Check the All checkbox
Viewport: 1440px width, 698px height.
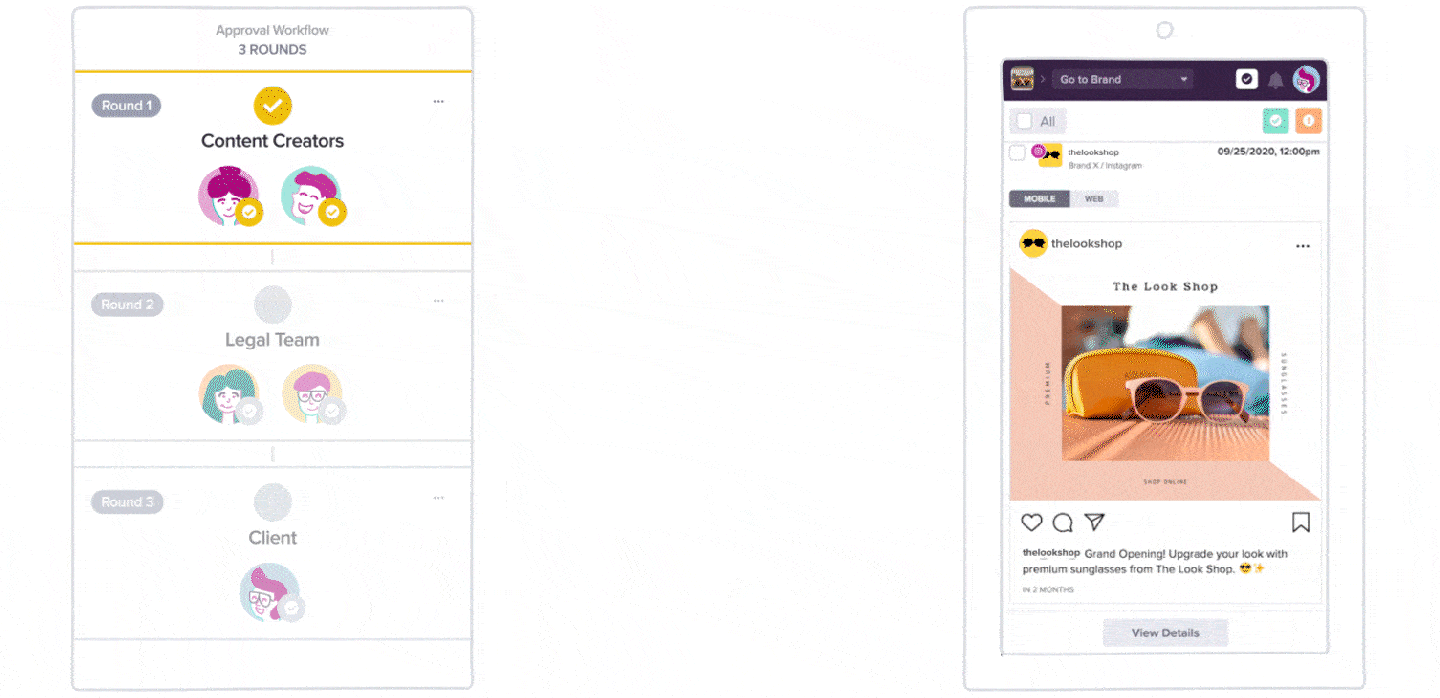(x=1024, y=121)
